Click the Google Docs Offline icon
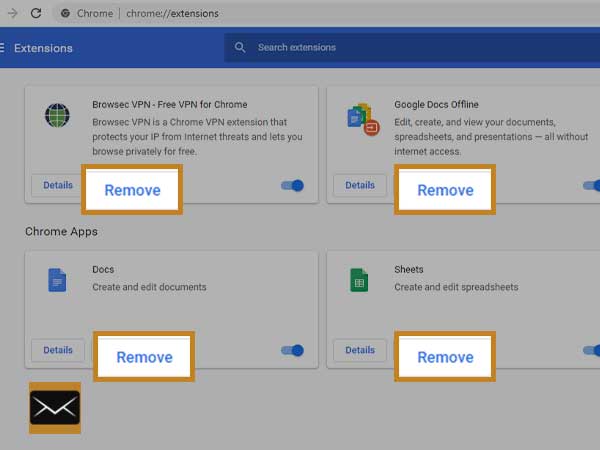 (x=363, y=119)
